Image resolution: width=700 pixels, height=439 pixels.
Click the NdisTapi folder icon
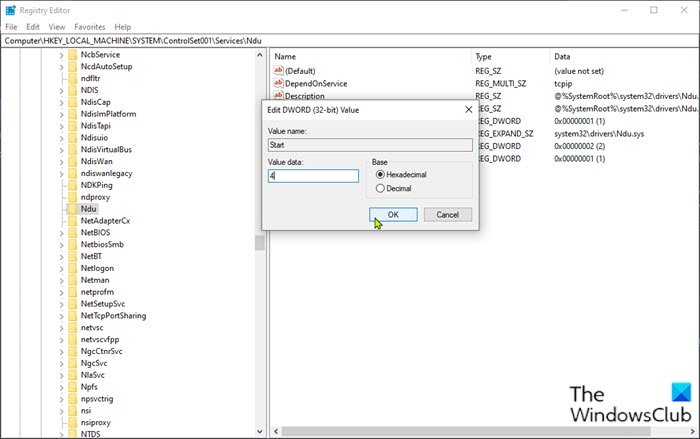73,126
